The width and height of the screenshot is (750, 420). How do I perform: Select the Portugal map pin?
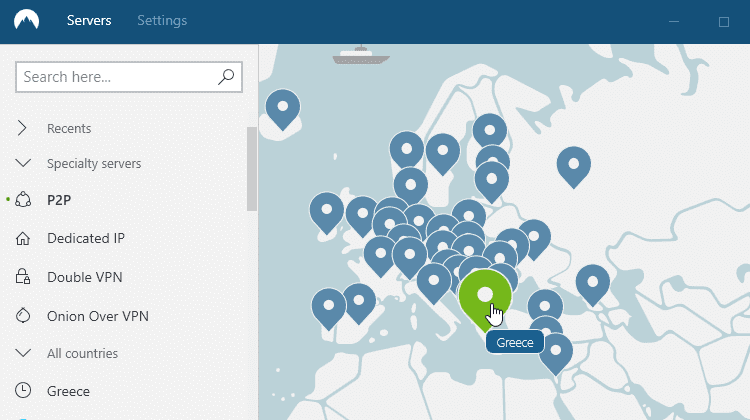tap(329, 309)
